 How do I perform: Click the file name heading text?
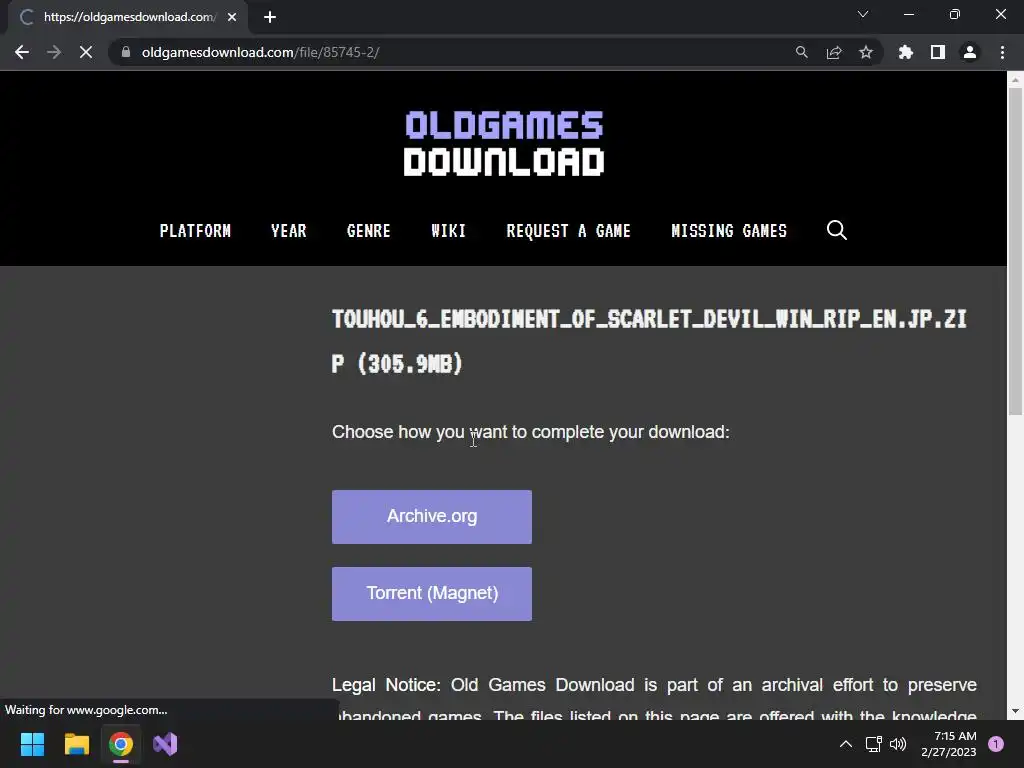(649, 342)
